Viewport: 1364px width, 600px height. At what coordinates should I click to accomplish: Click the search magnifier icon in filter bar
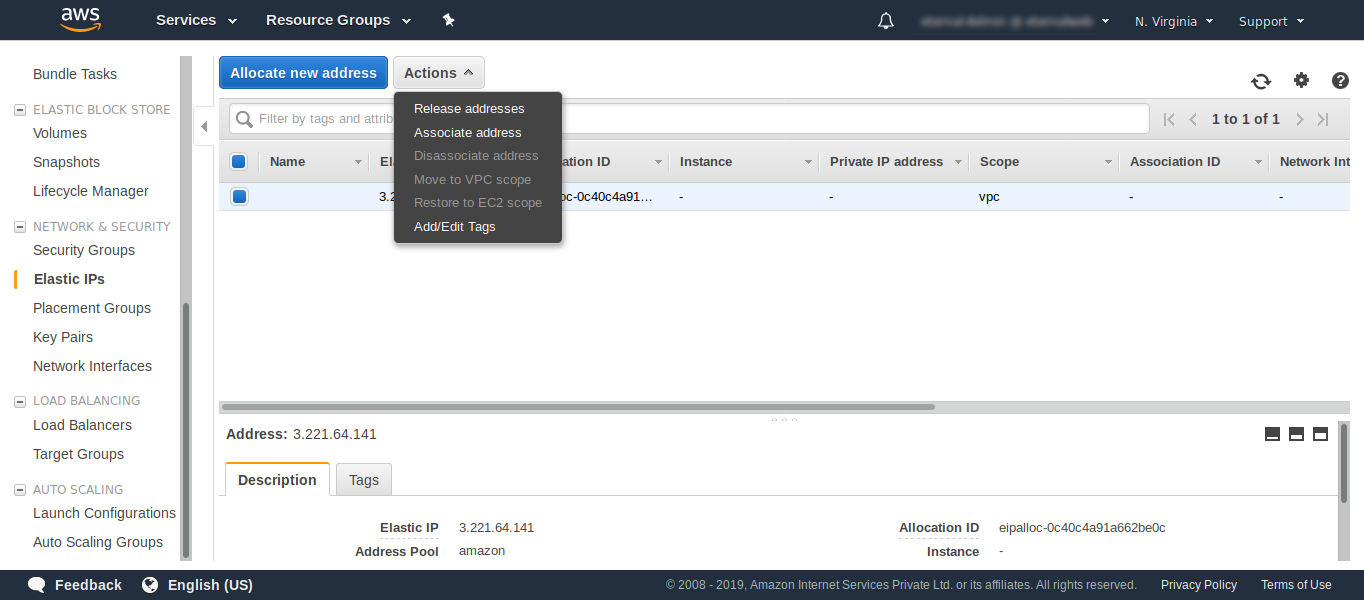click(244, 119)
